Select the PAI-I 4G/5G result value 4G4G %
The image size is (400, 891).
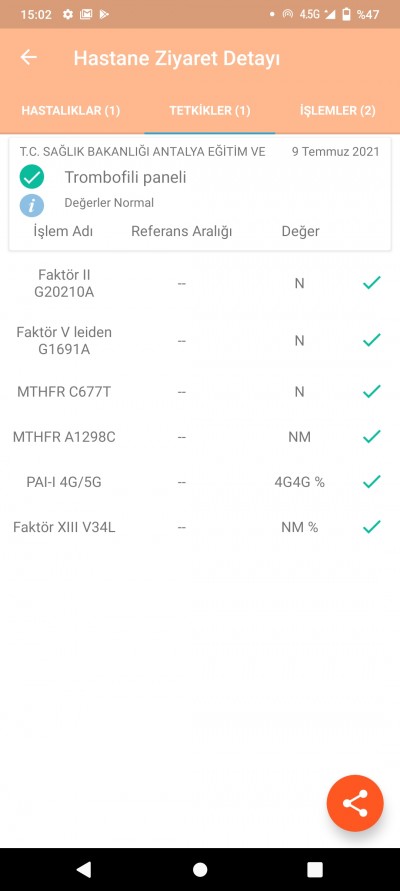(x=299, y=482)
